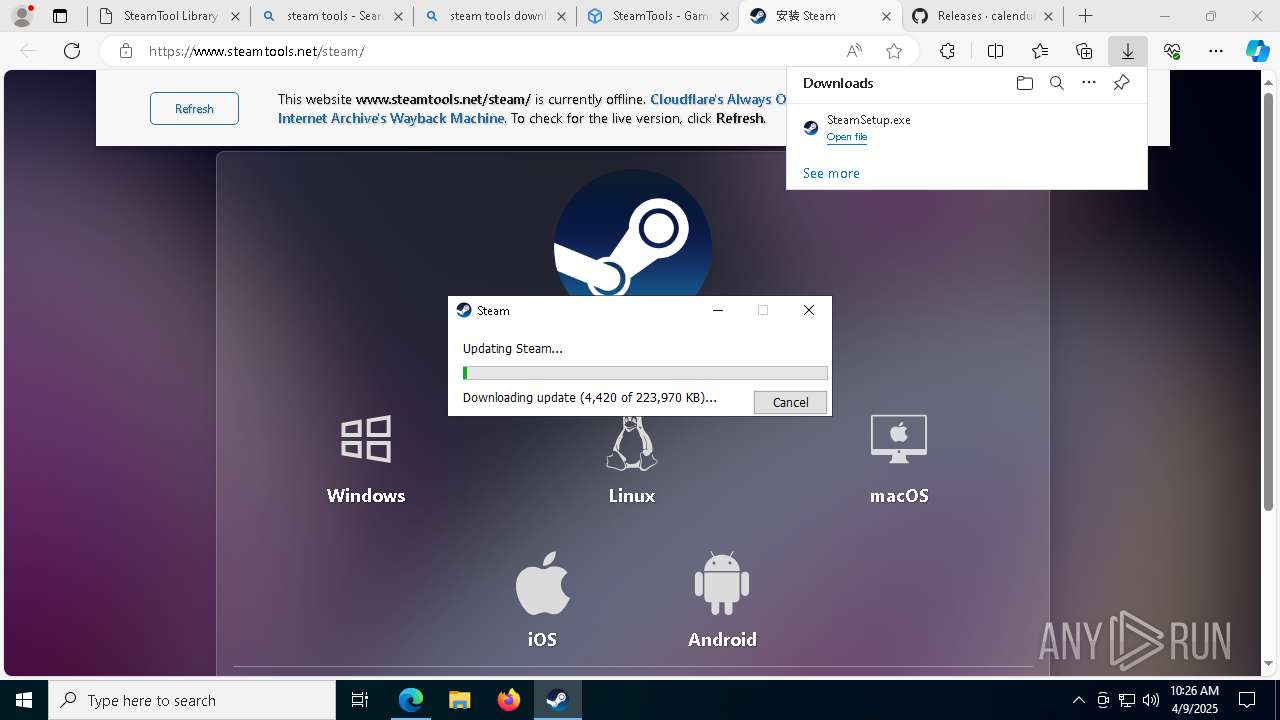Open downloads folder icon in the Downloads panel
Screen dimensions: 1280x720
(x=1024, y=83)
